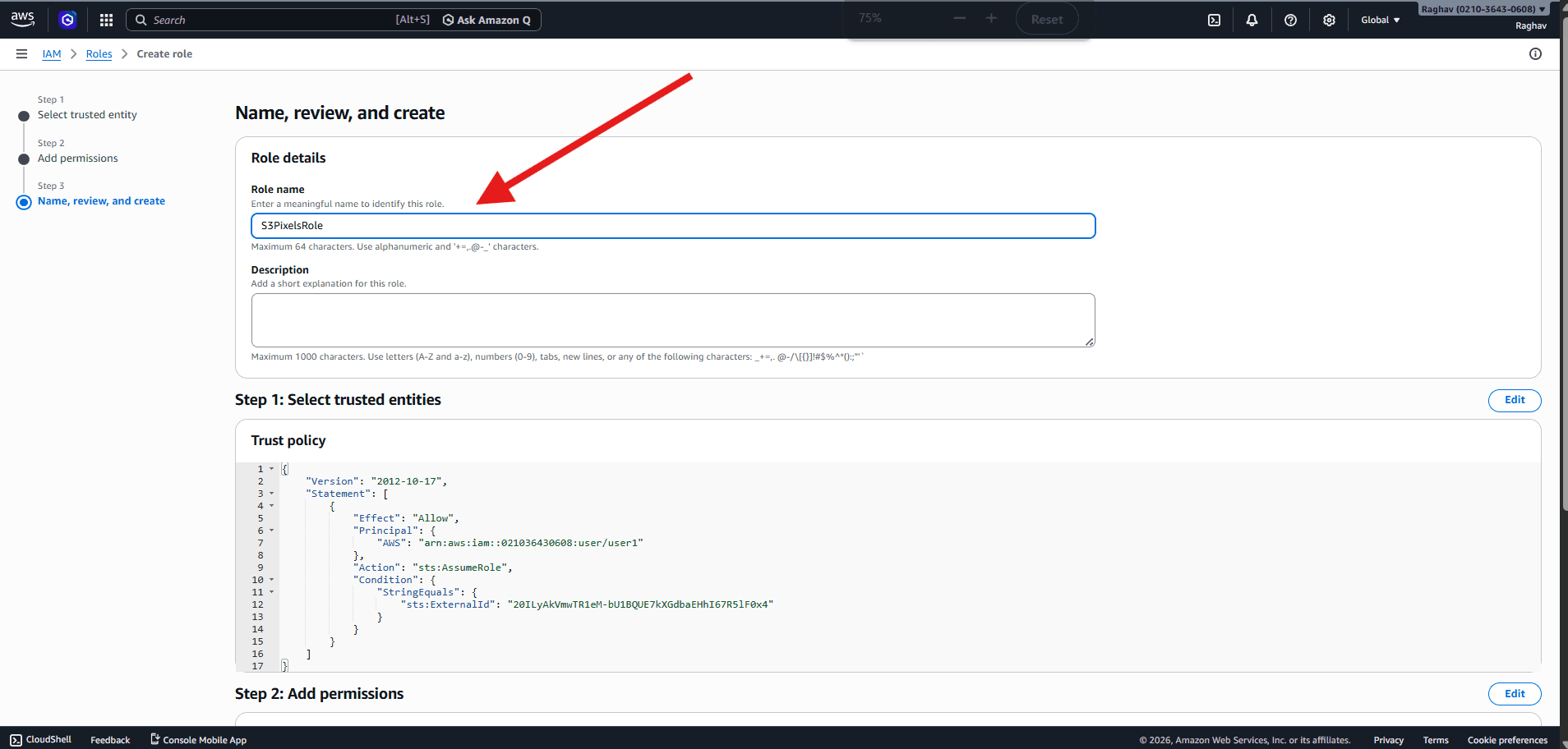This screenshot has width=1568, height=749.
Task: Edit Step 2 permissions
Action: coord(1514,694)
